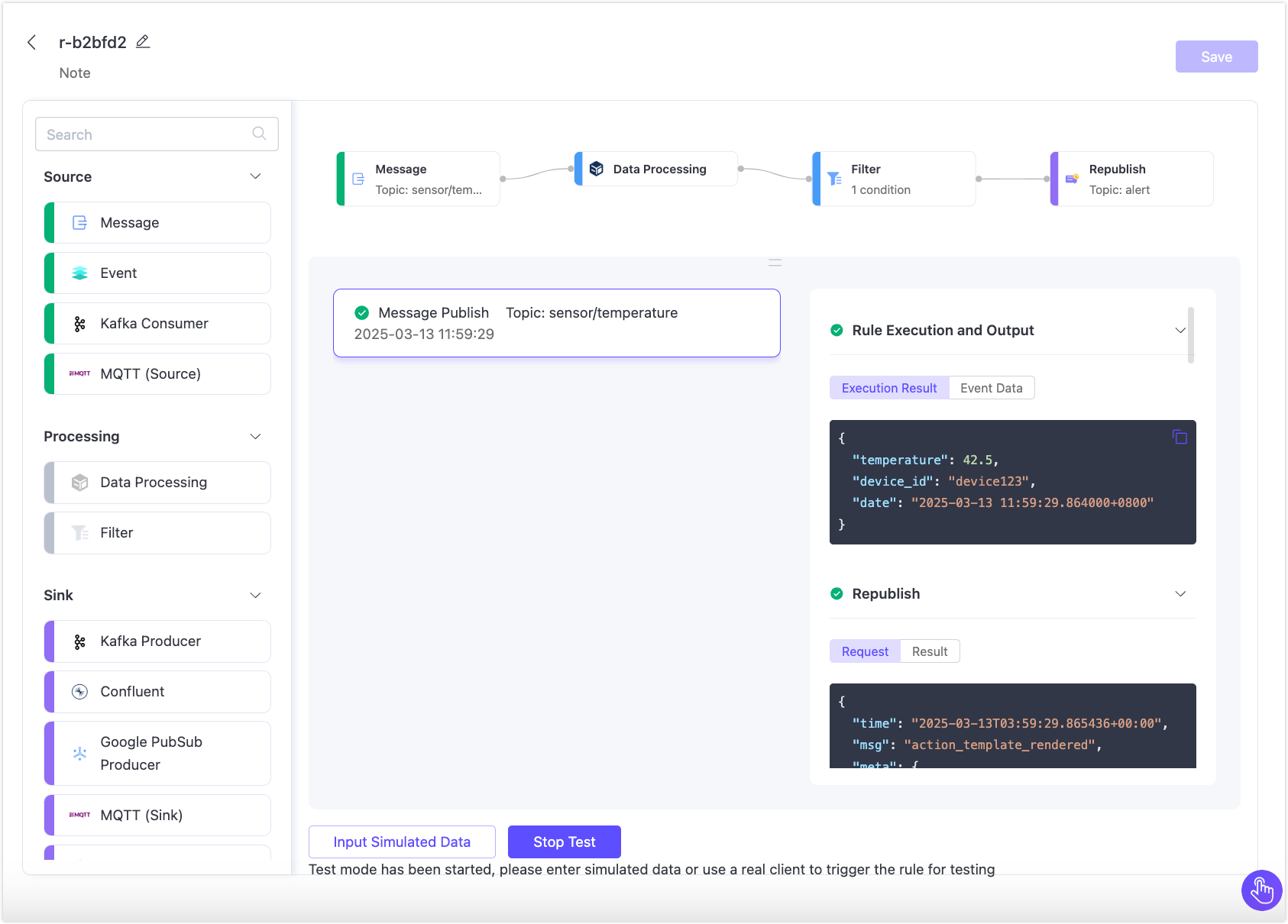Switch to the Republish Result tab

(x=929, y=651)
